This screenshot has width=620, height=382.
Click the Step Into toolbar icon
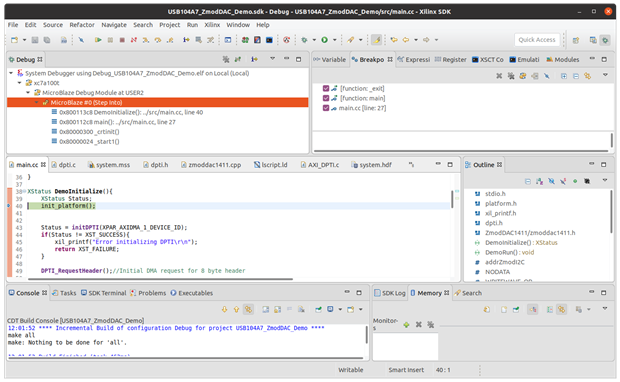click(146, 40)
